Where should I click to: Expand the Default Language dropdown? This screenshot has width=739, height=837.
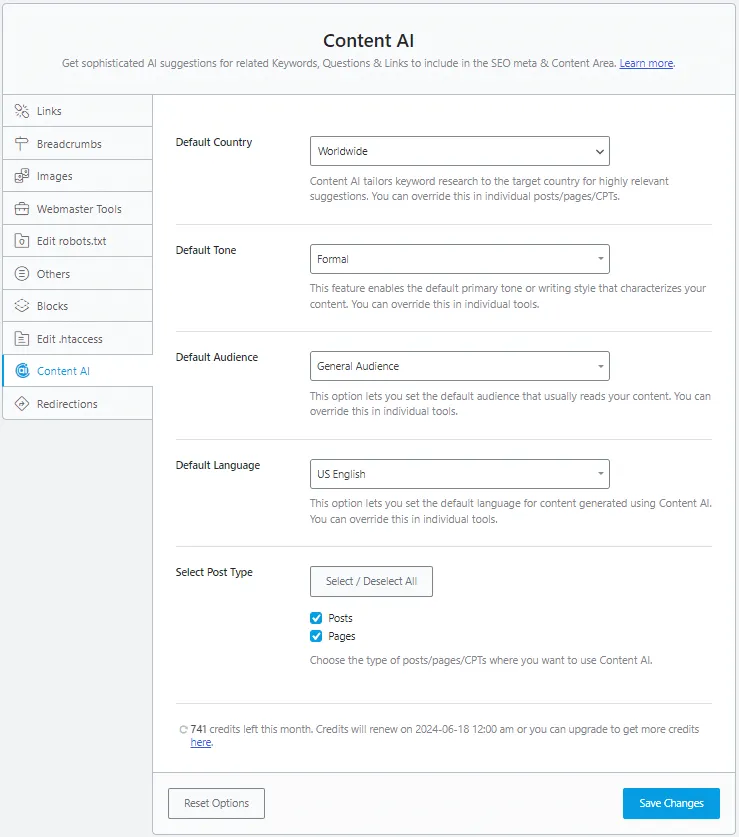459,474
